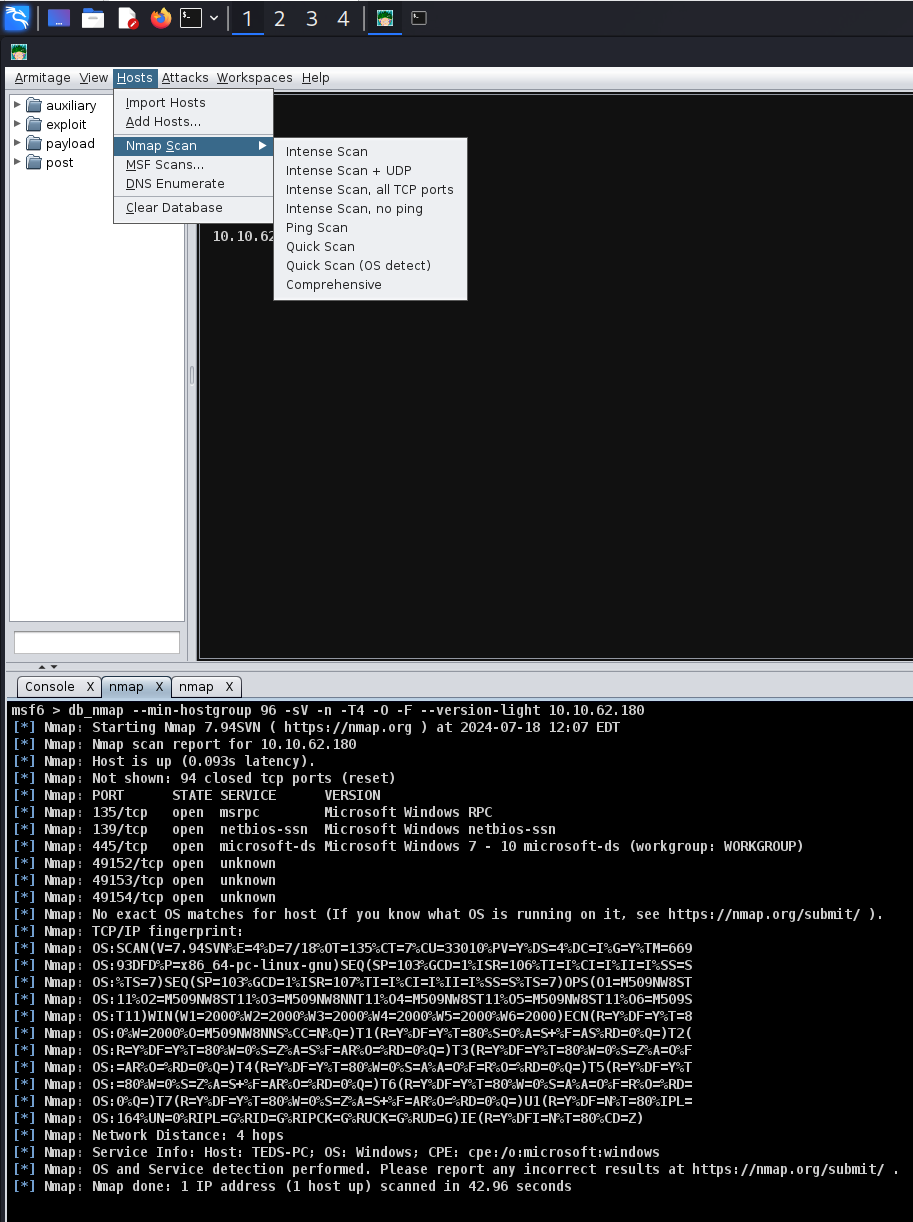Close the first nmap tab

tap(159, 687)
